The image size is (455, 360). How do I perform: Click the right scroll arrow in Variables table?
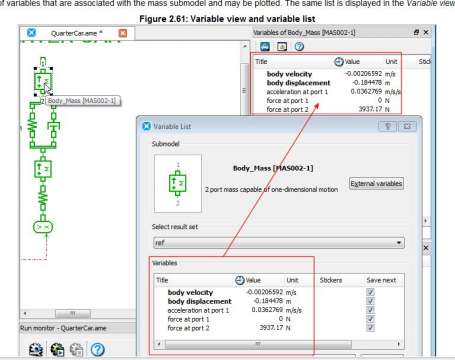click(399, 344)
